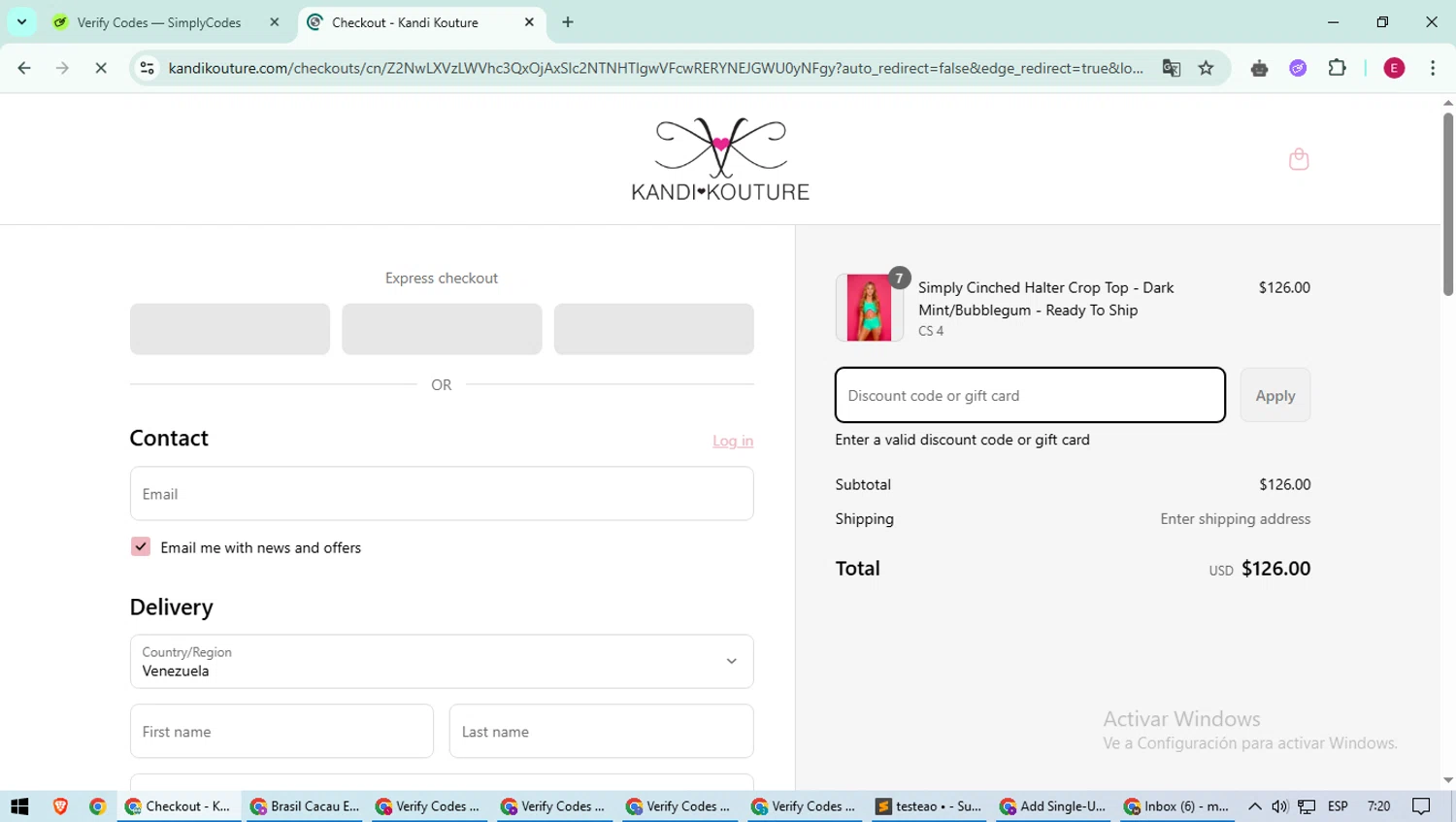
Task: Open the Windows Start menu
Action: click(x=19, y=806)
